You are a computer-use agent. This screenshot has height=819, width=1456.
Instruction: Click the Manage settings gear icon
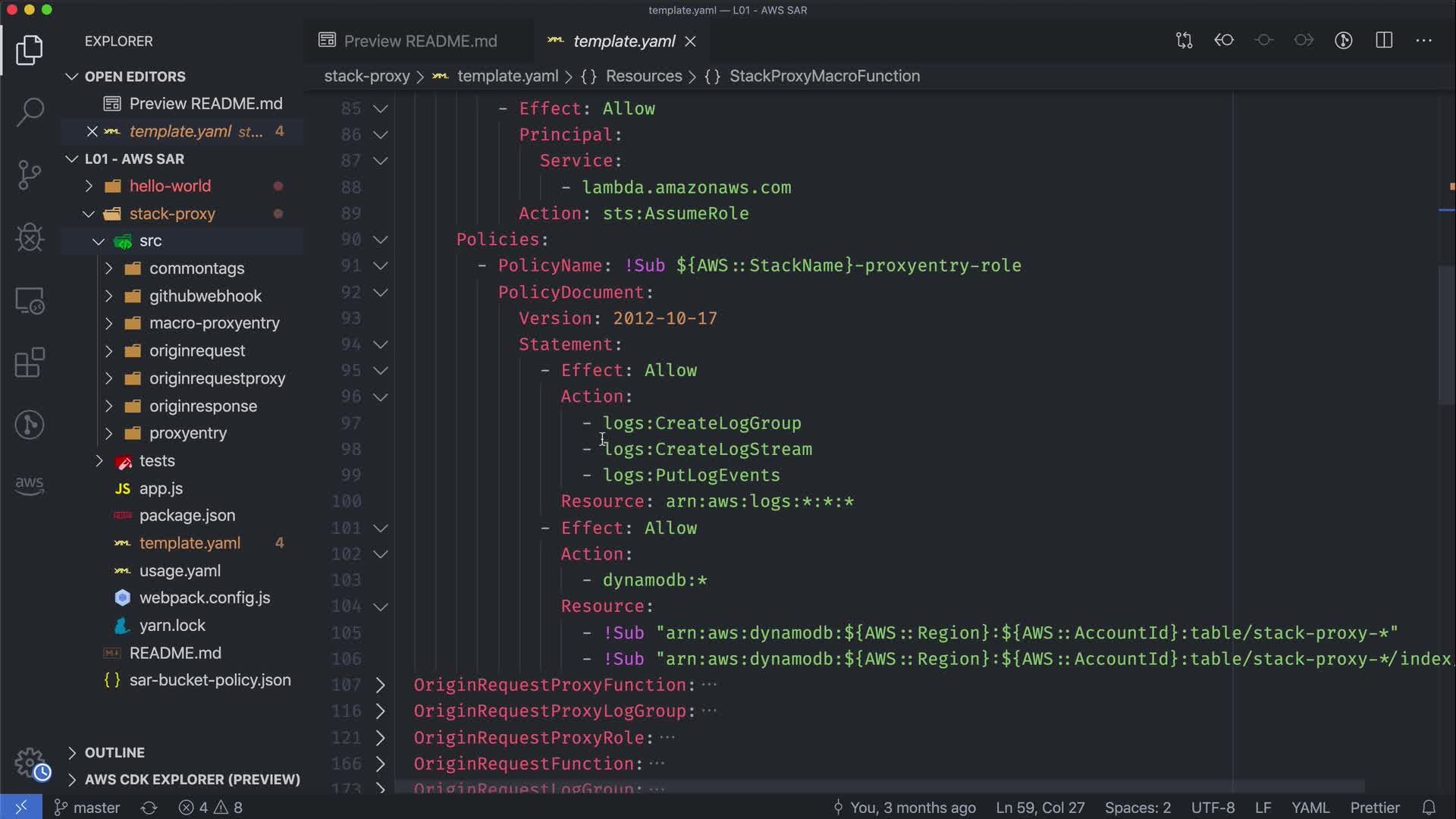[30, 761]
